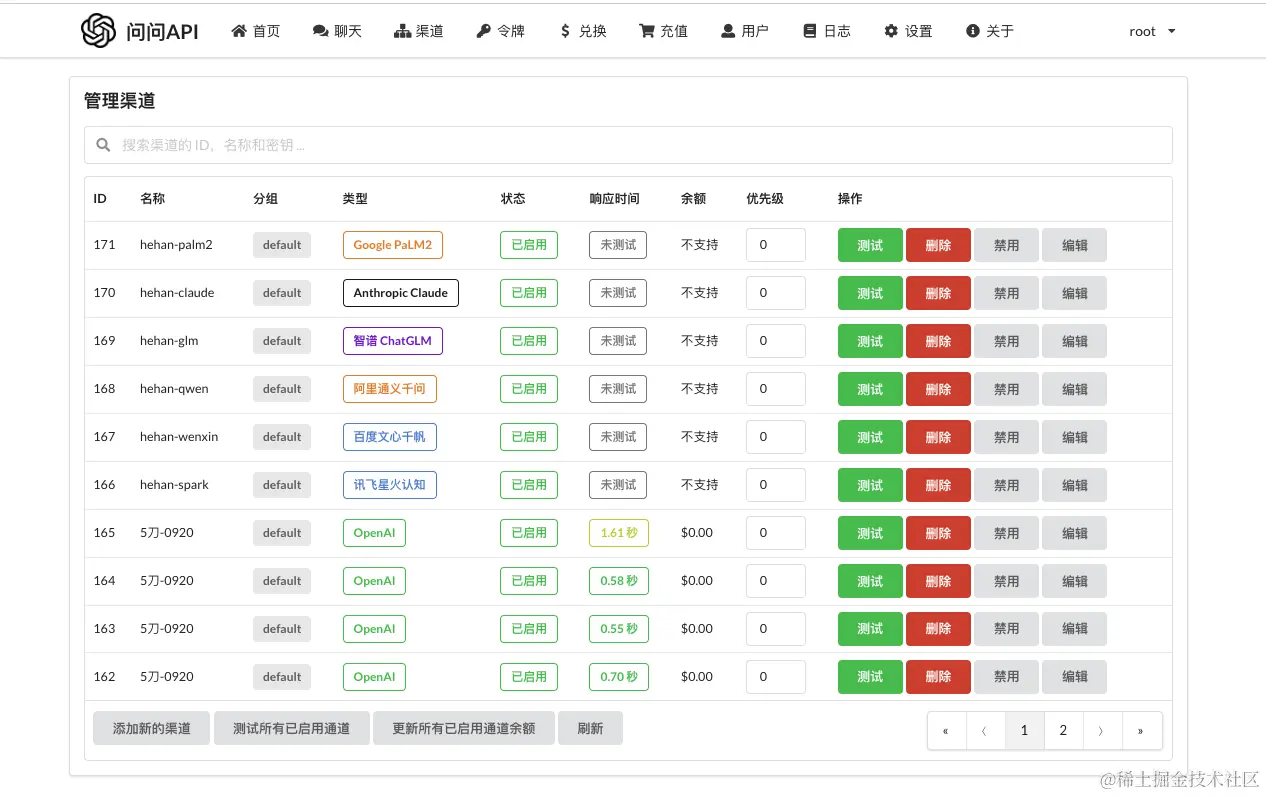The height and width of the screenshot is (796, 1266).
Task: Sort by the ID column header
Action: click(x=100, y=199)
